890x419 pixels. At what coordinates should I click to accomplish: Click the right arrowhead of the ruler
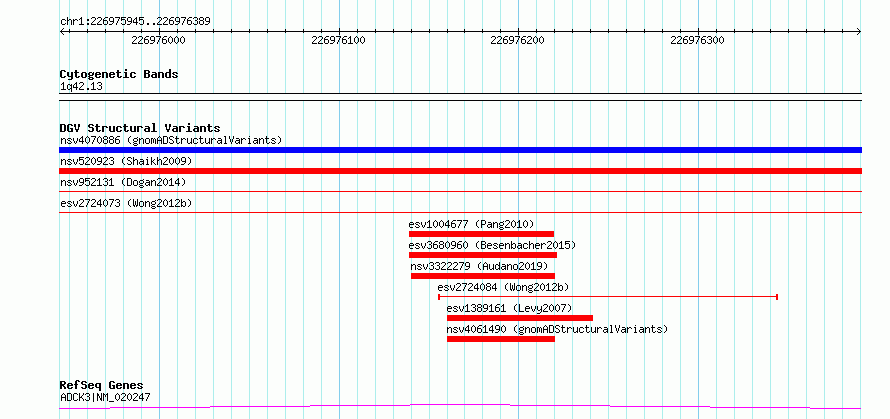point(859,32)
